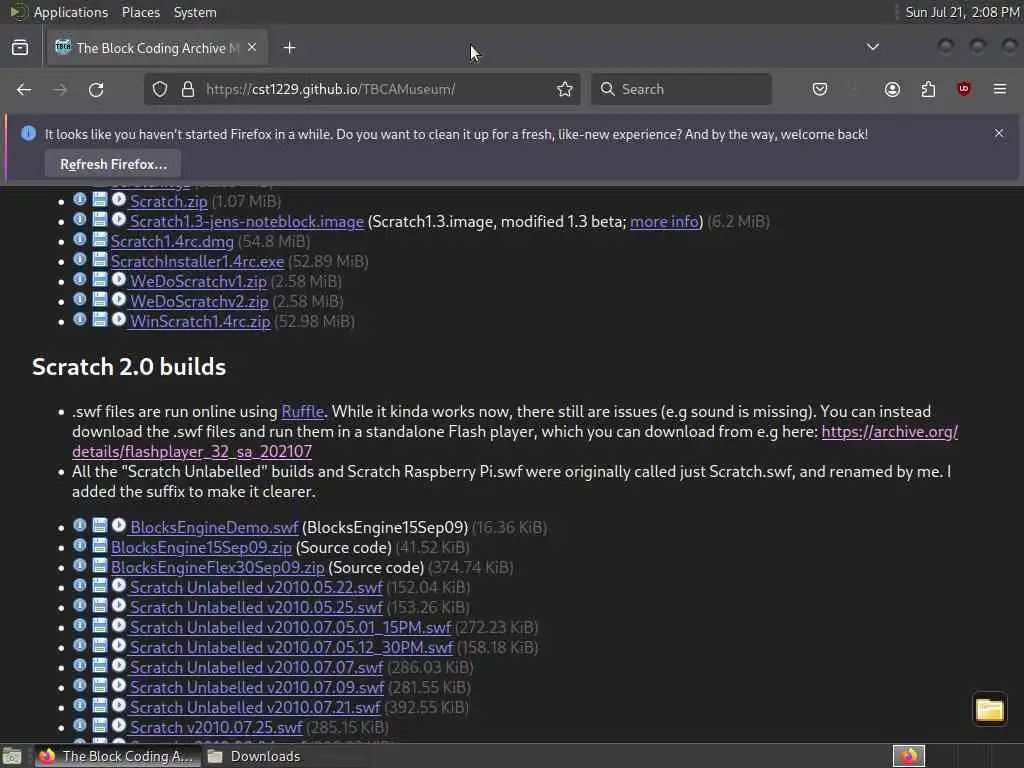1024x768 pixels.
Task: Open ScratchInstaller1.4rc.exe link
Action: pos(197,262)
